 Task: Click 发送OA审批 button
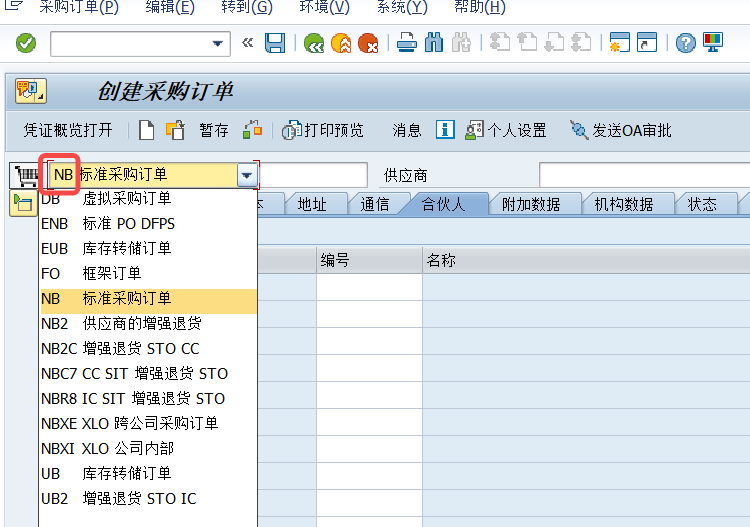(620, 130)
